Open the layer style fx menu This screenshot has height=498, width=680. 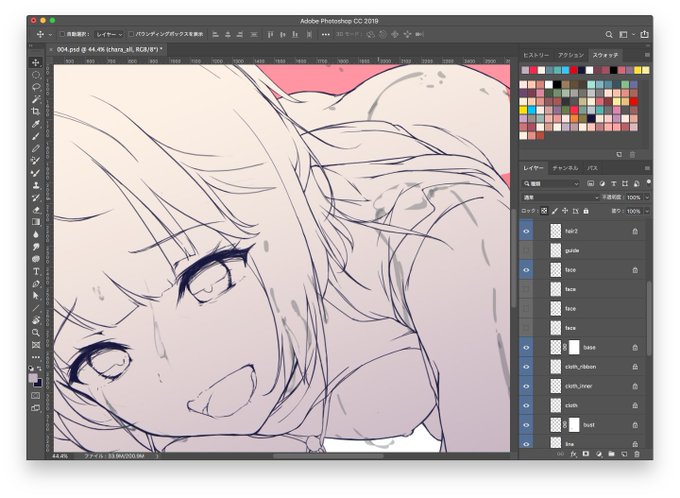tap(573, 454)
